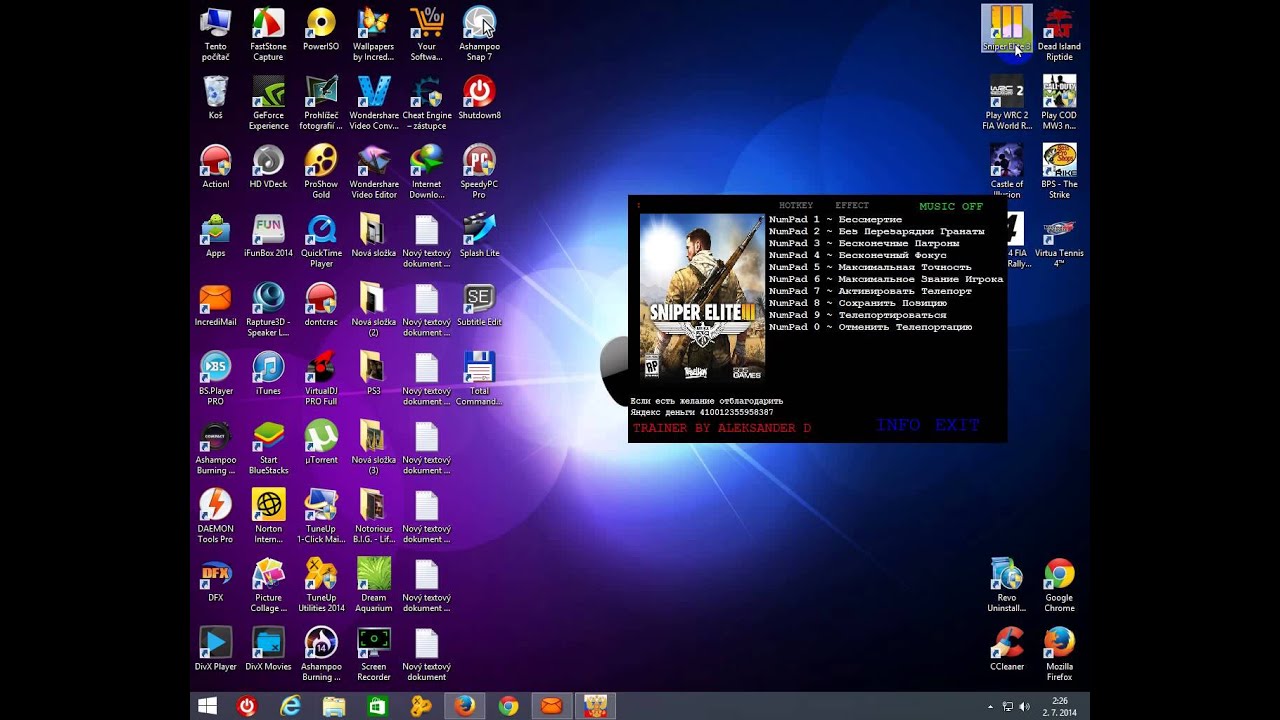Select Wondershare Video Editor icon
Image resolution: width=1280 pixels, height=720 pixels.
point(374,171)
